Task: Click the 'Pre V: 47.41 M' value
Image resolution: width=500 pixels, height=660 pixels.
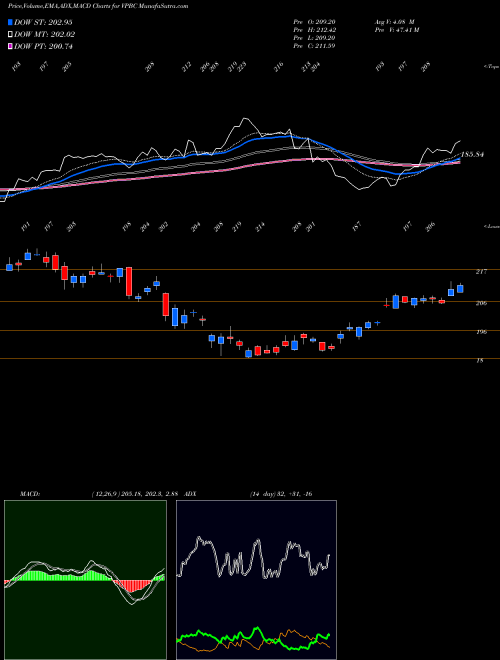Action: tap(396, 30)
